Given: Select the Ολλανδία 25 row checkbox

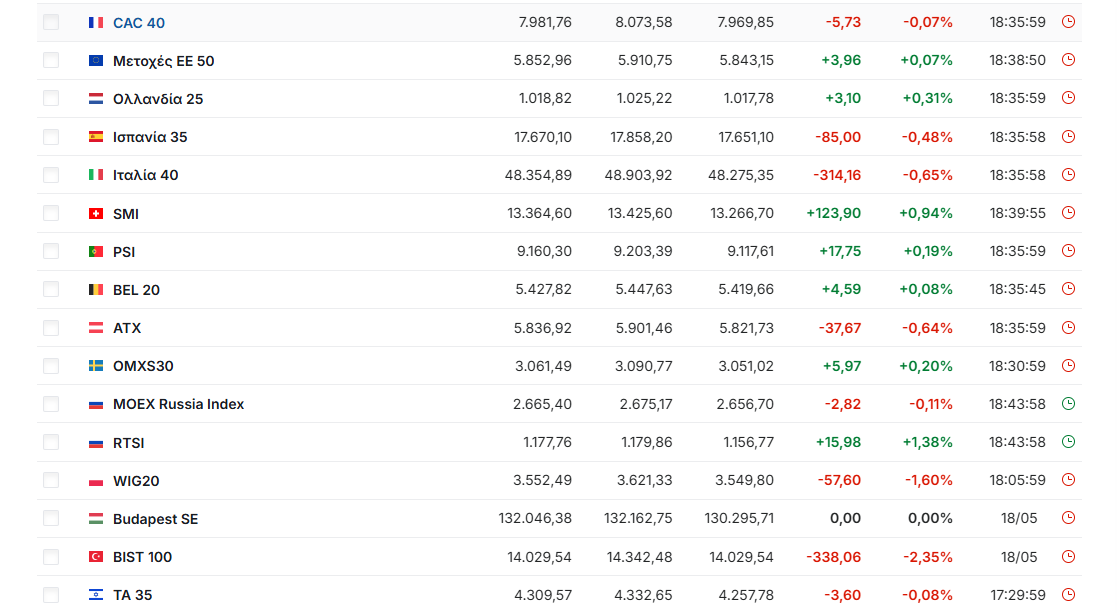Looking at the screenshot, I should pyautogui.click(x=51, y=98).
